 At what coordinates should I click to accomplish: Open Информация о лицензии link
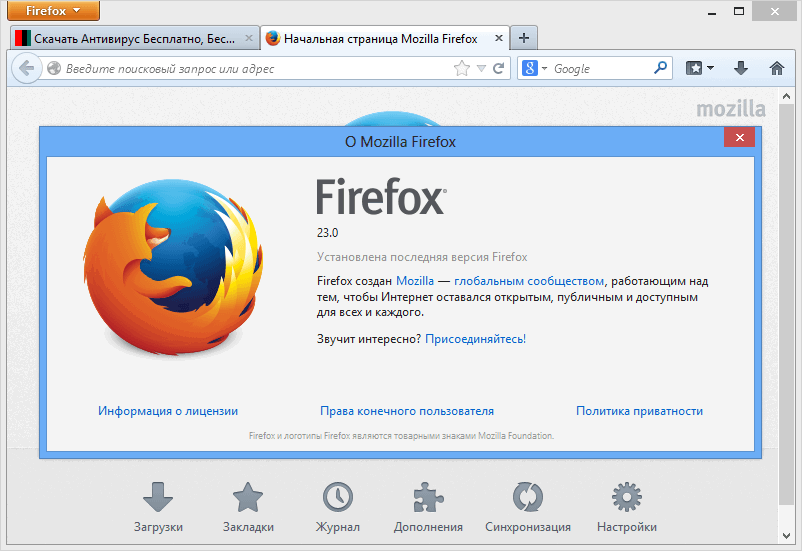click(168, 411)
